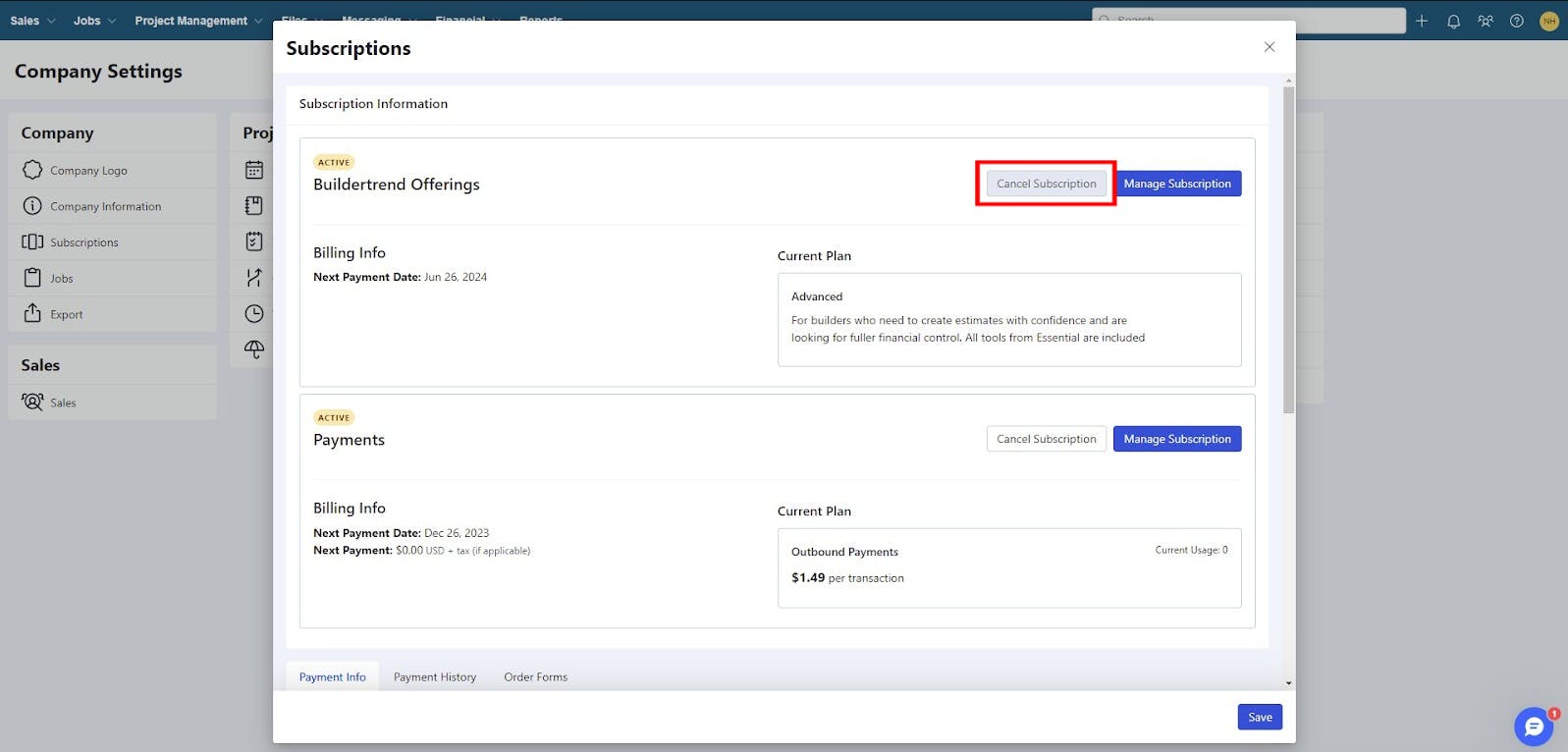Open Company Information settings link
This screenshot has width=1568, height=752.
[x=106, y=207]
